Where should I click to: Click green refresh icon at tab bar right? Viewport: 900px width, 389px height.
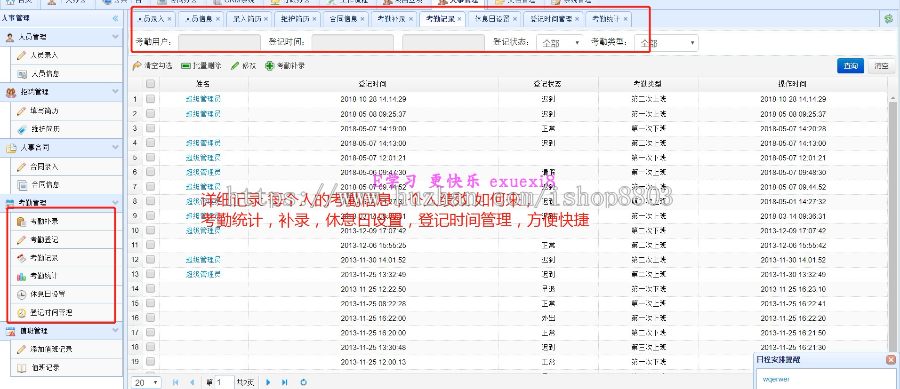889,18
